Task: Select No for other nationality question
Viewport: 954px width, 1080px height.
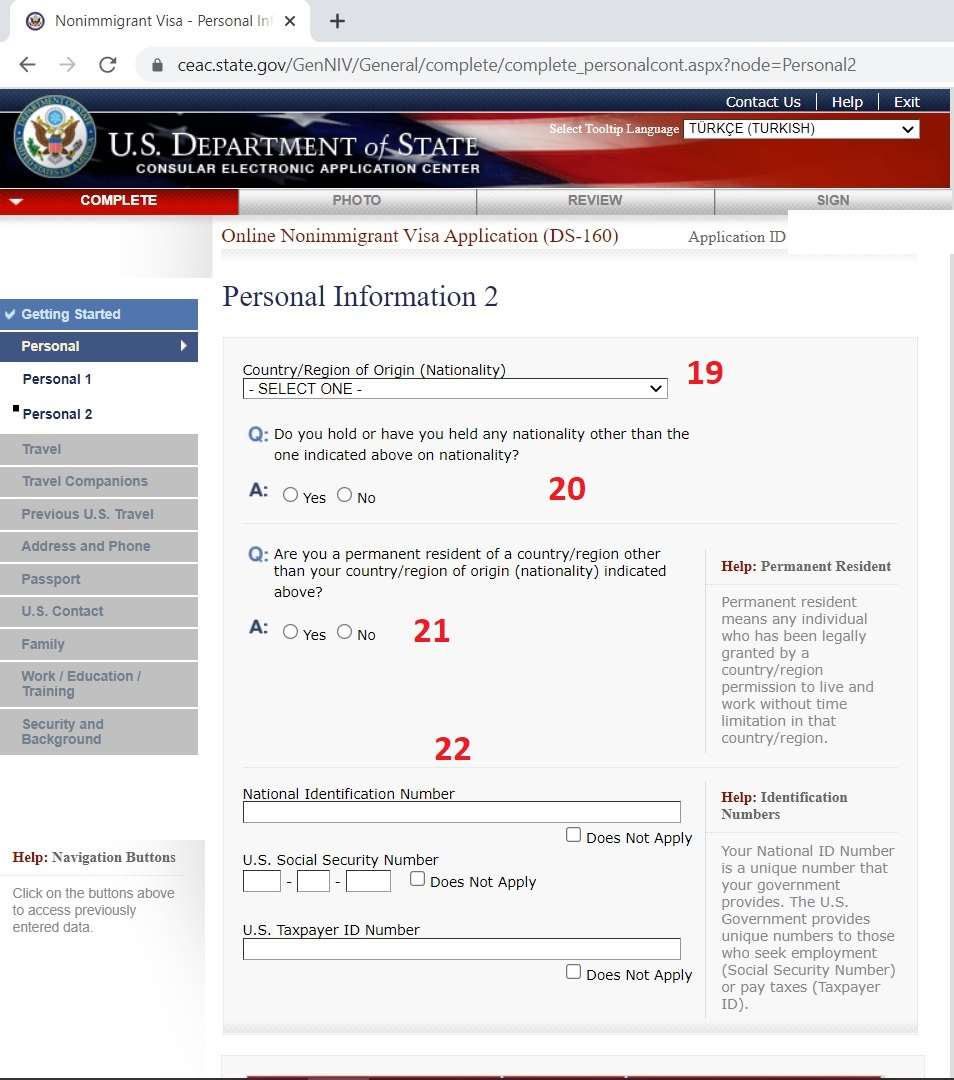Action: tap(344, 495)
